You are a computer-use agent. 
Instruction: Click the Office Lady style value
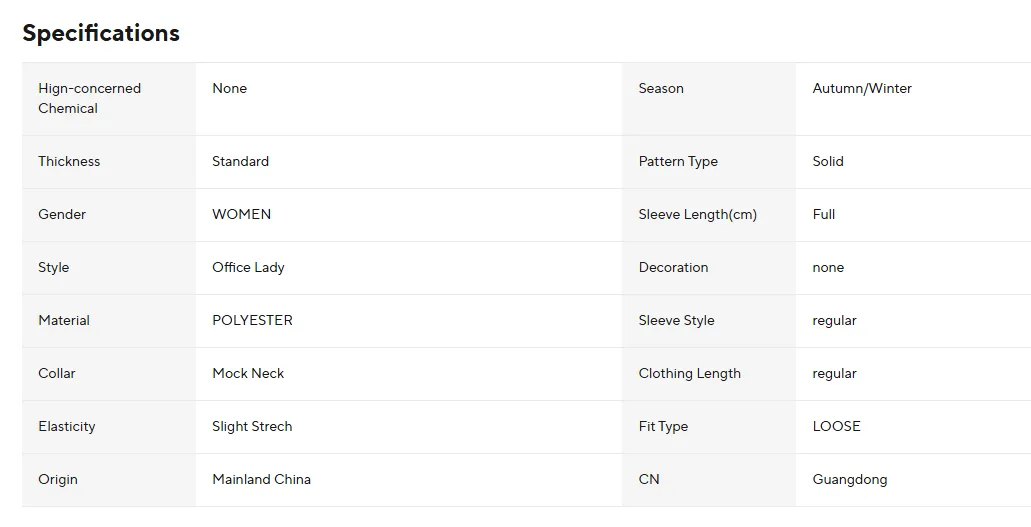click(248, 268)
